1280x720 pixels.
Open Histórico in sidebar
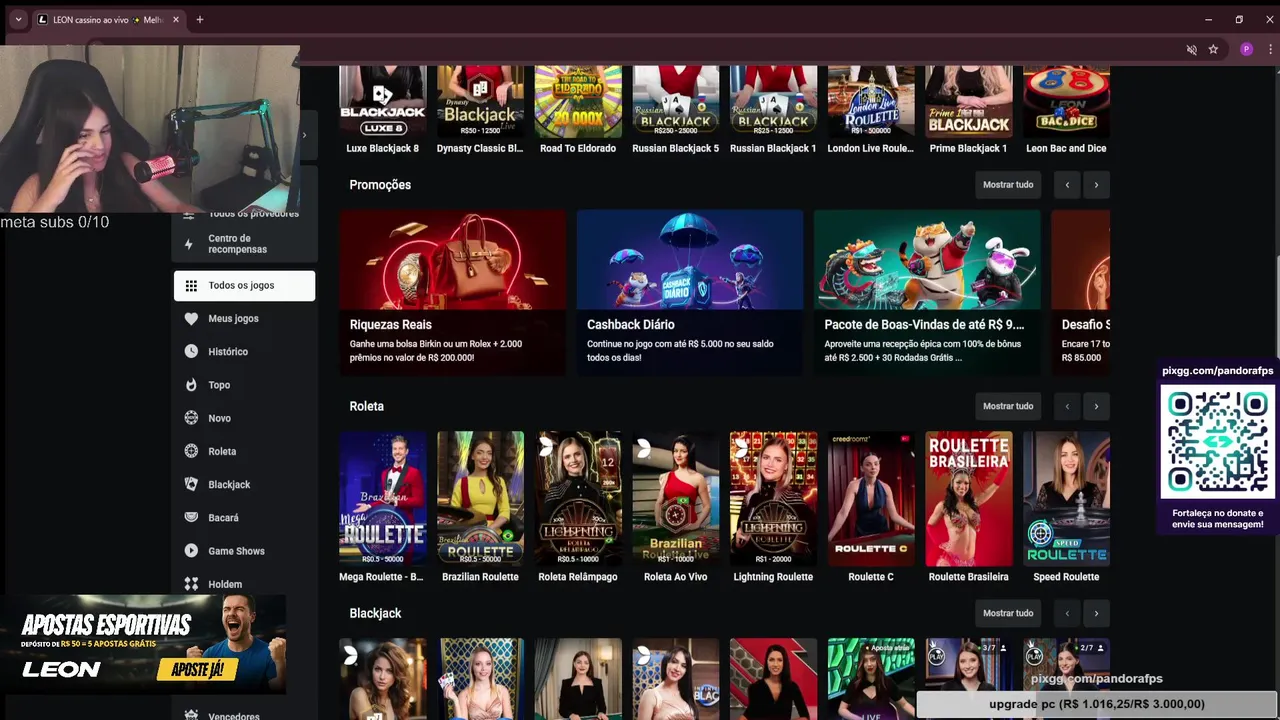click(x=244, y=352)
